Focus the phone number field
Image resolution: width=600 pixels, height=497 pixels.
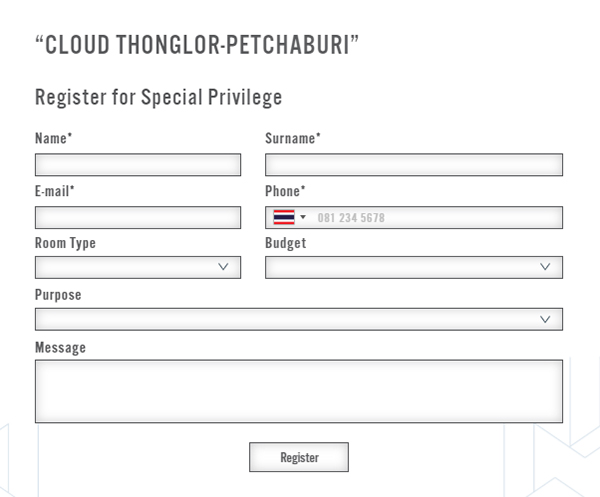[x=435, y=217]
